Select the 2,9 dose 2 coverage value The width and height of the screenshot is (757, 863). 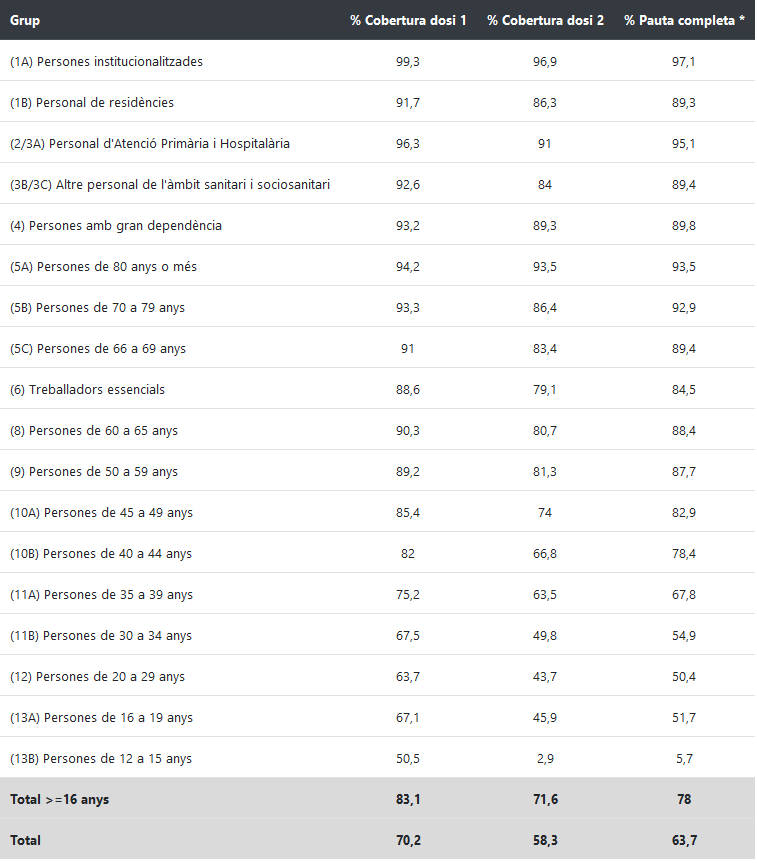pos(545,759)
